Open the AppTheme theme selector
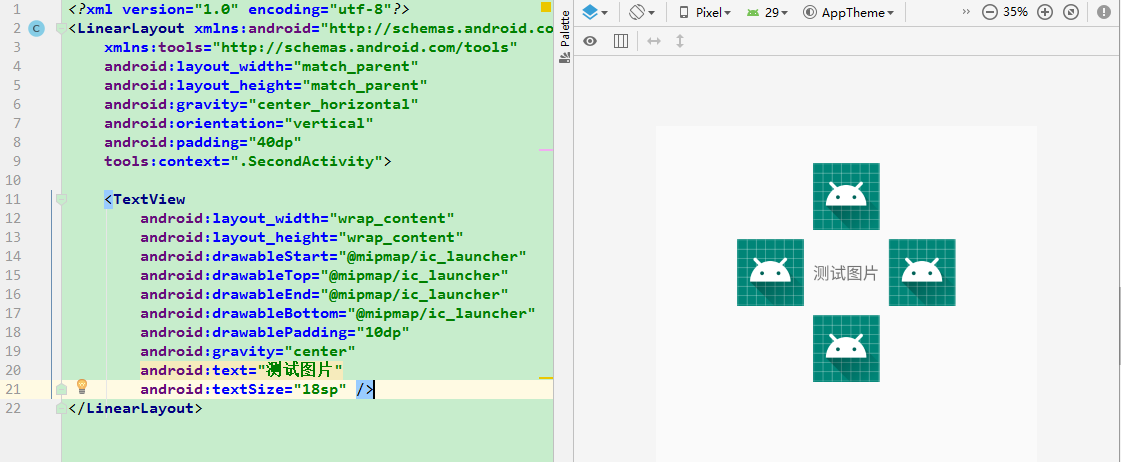The height and width of the screenshot is (462, 1121). coord(849,12)
